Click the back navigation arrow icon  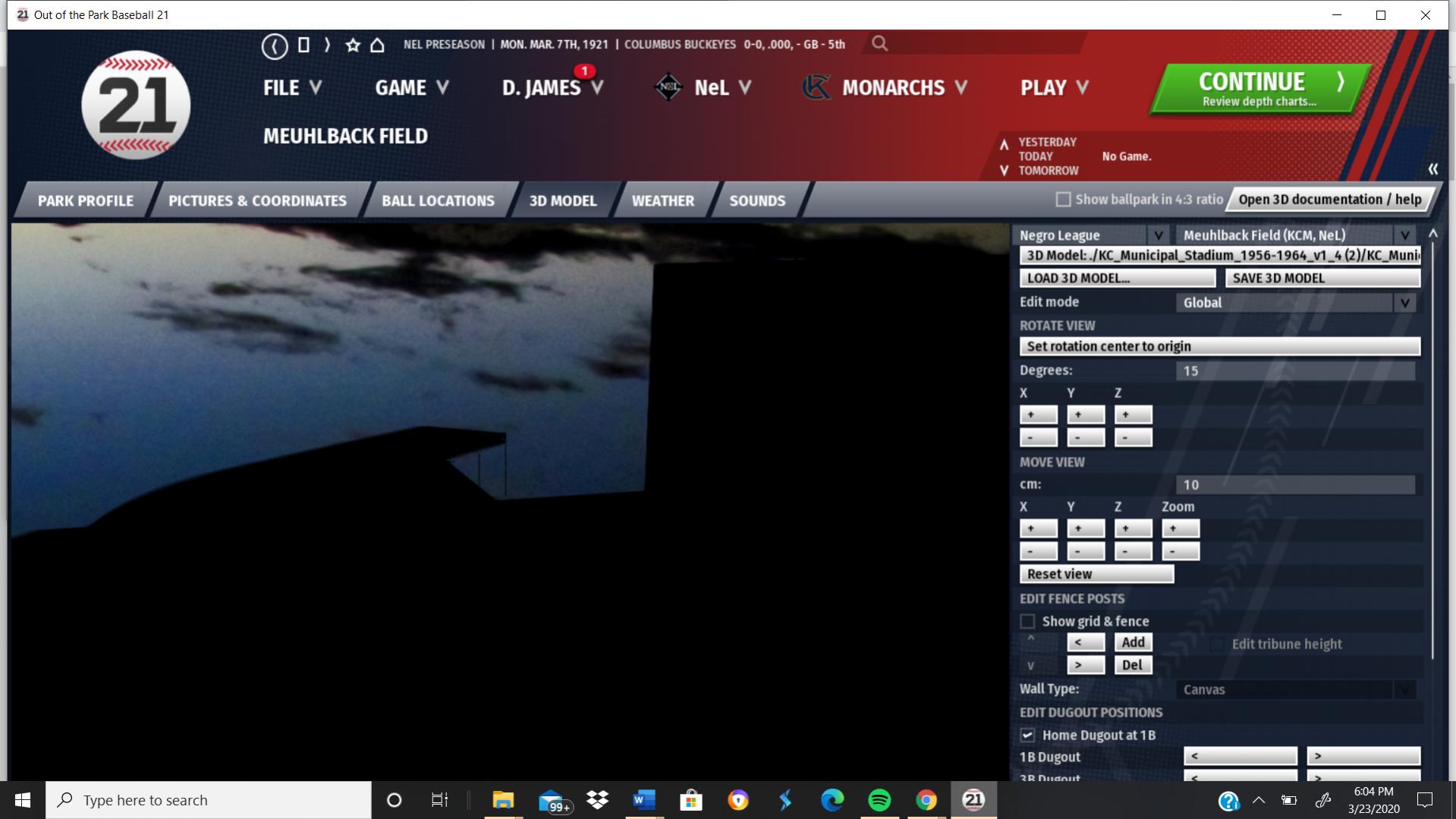point(274,46)
